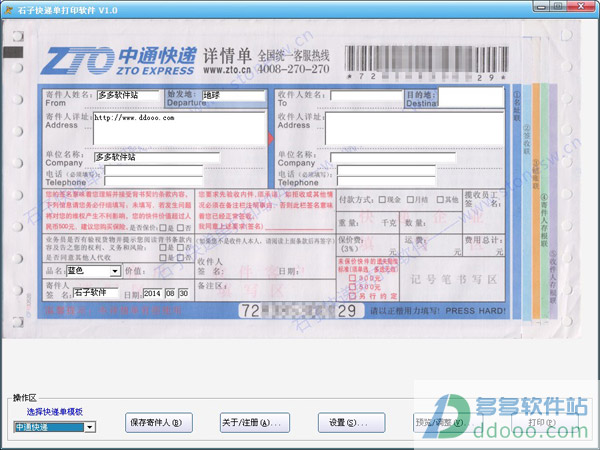Click the sender address box with http://www.ddooo.com
Image resolution: width=600 pixels, height=450 pixels.
click(x=179, y=129)
